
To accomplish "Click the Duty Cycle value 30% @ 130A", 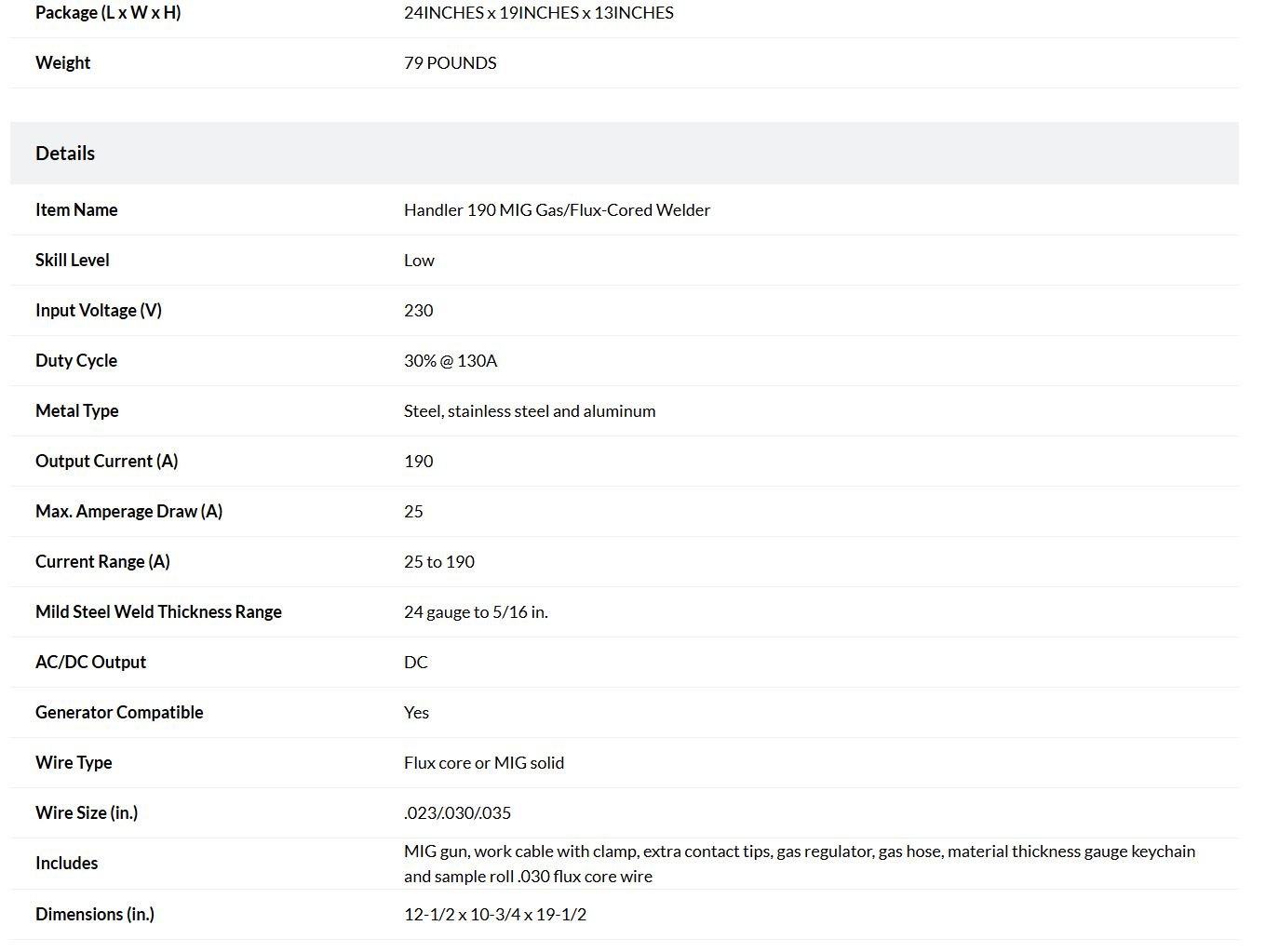I will (x=451, y=360).
